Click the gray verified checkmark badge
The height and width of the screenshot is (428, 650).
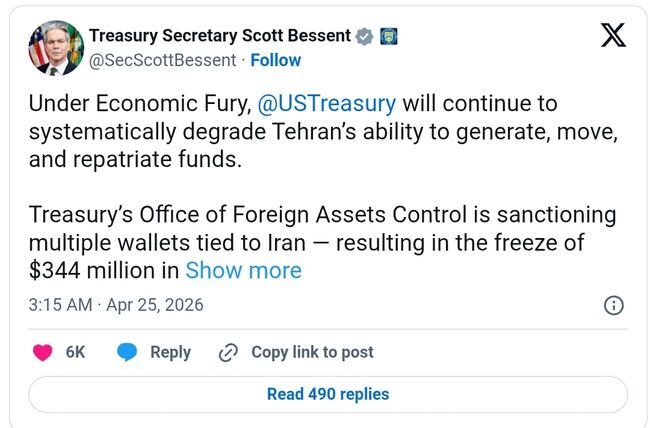click(x=365, y=36)
